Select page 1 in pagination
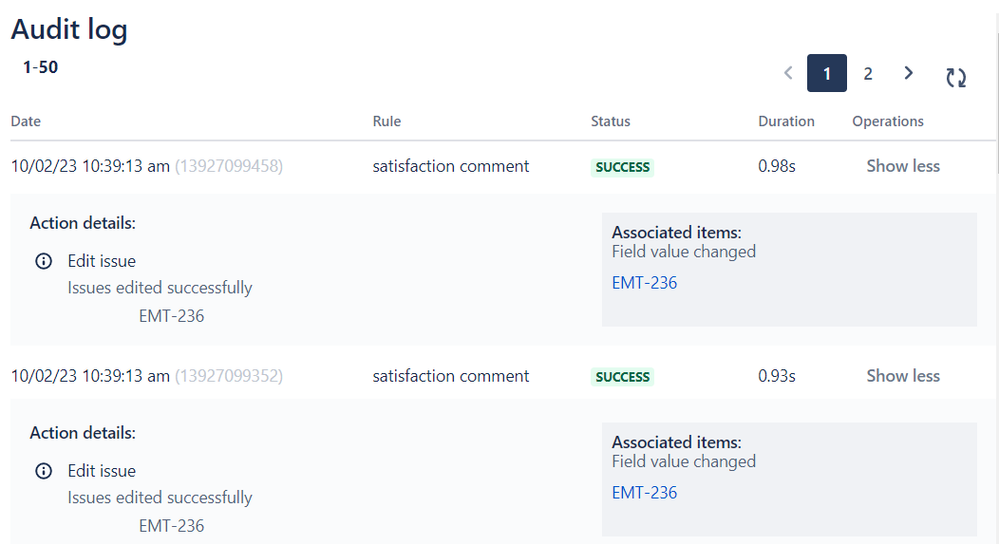 click(x=826, y=73)
